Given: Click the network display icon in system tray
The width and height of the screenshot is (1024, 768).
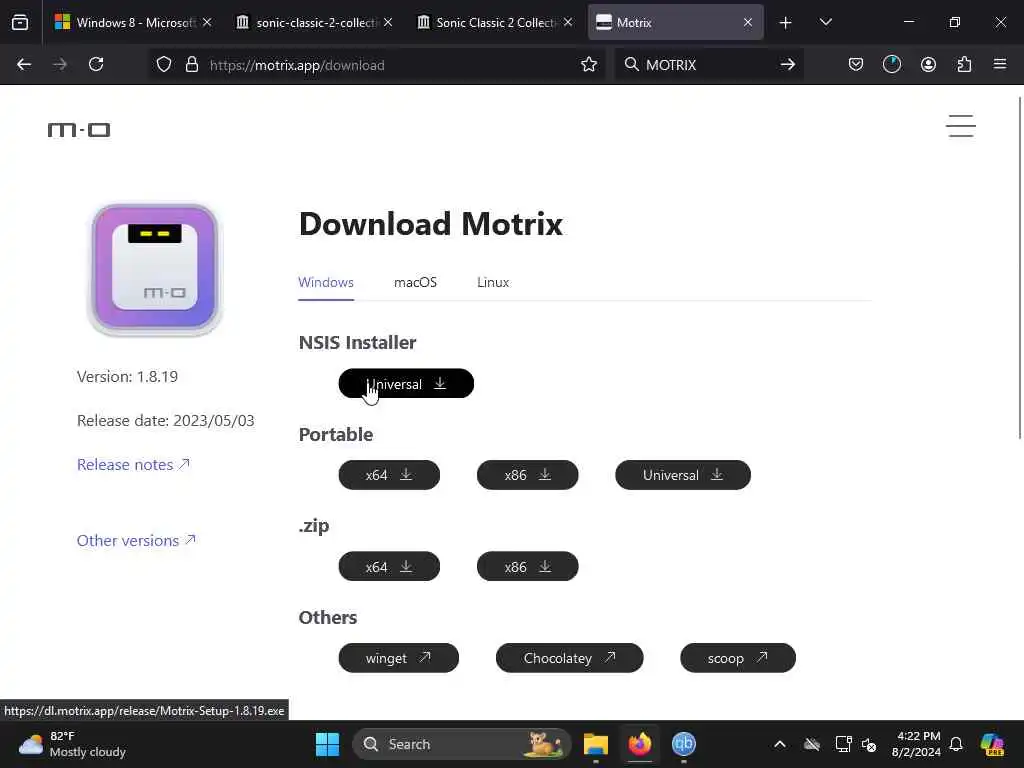Looking at the screenshot, I should pyautogui.click(x=843, y=744).
